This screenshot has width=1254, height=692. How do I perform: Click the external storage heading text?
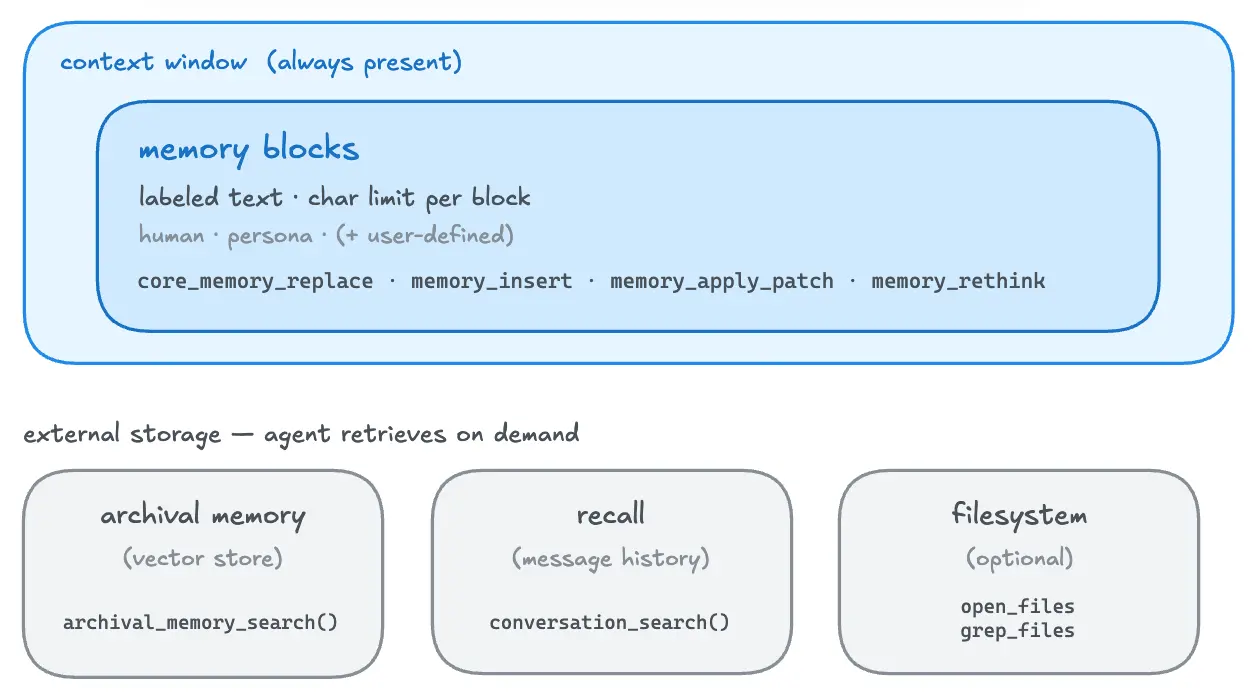(301, 435)
